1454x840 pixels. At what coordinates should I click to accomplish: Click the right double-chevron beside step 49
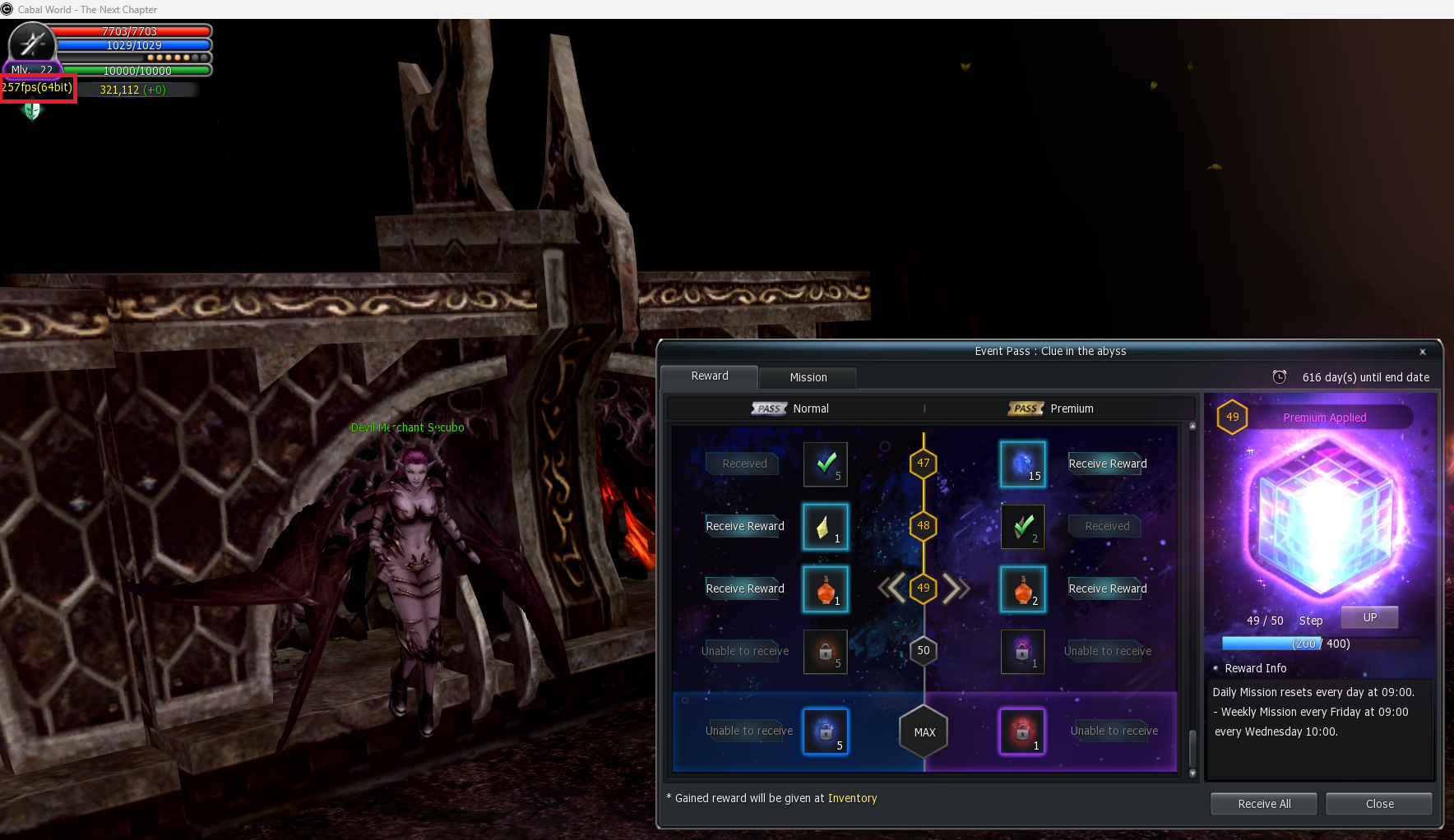coord(956,588)
